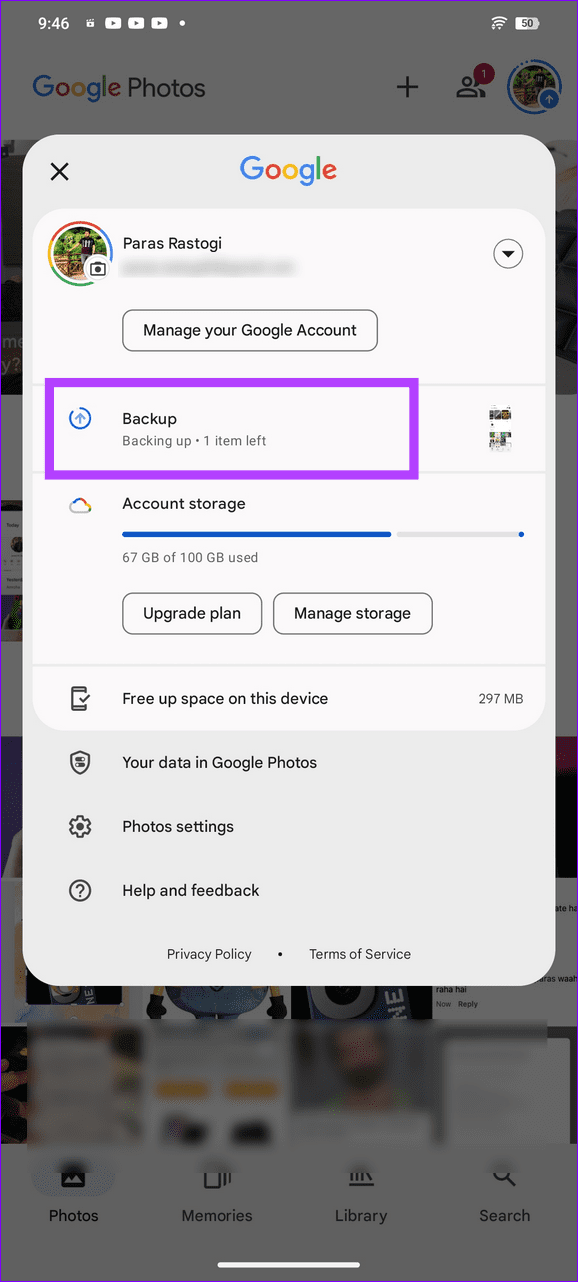Tap the help question mark icon
Viewport: 578px width, 1282px height.
click(x=80, y=891)
